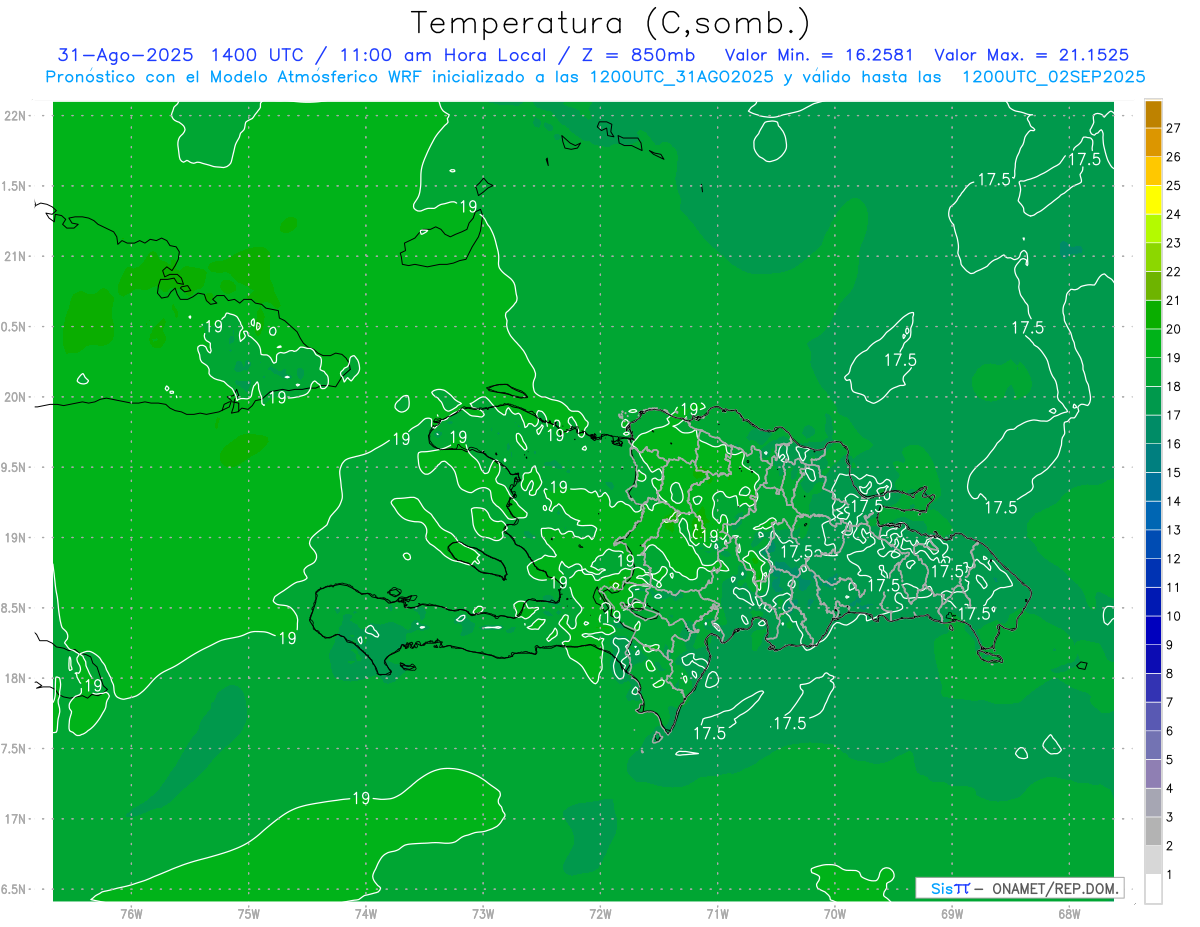This screenshot has height=927, width=1200.
Task: Click the legend swatch between 17 and 18
Action: pos(1153,400)
